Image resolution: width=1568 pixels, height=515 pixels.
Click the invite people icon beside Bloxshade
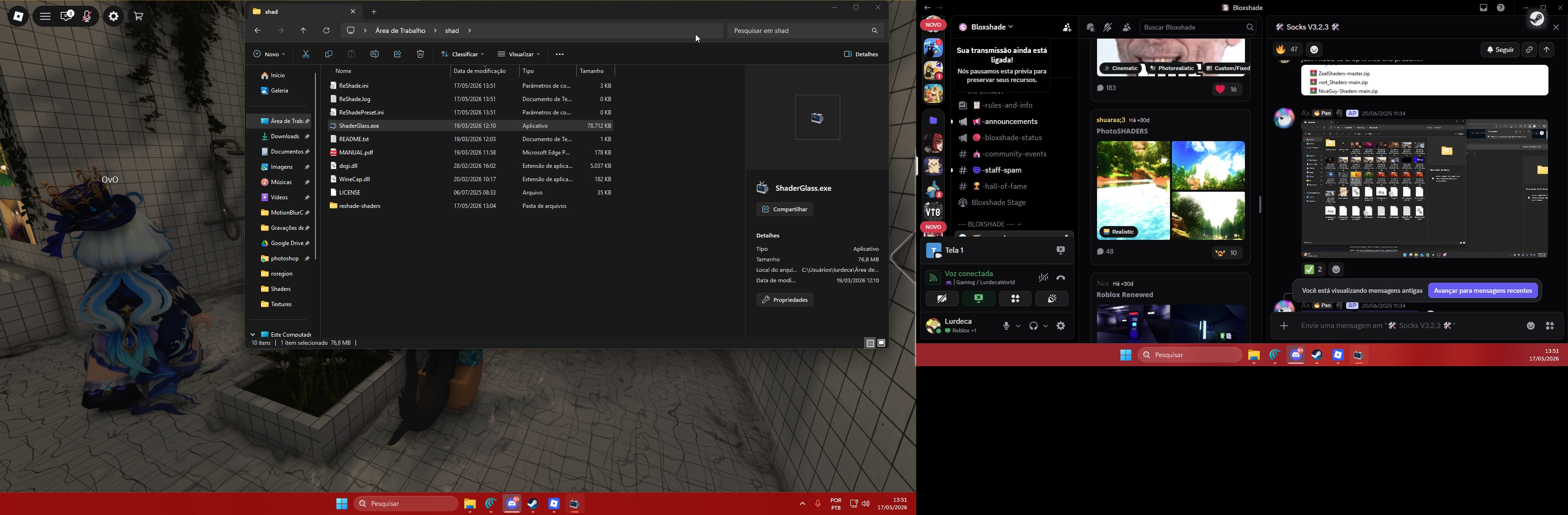click(x=1066, y=27)
